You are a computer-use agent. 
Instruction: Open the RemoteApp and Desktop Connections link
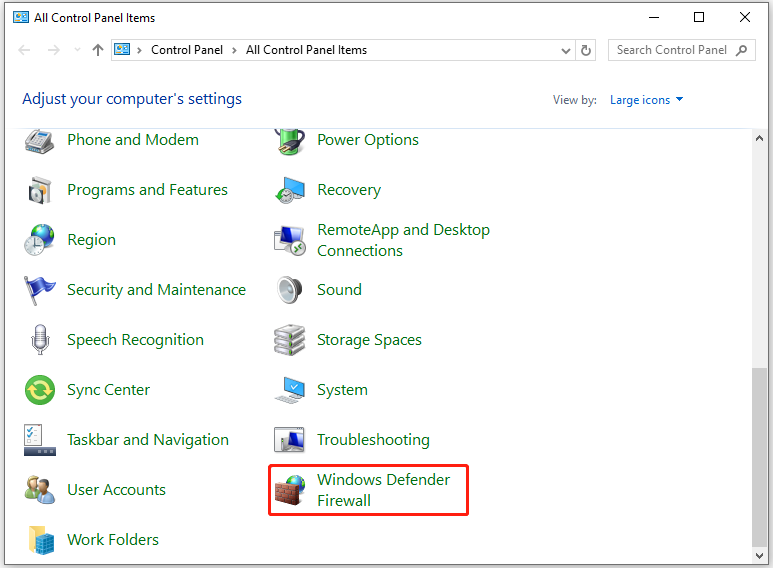(x=403, y=240)
